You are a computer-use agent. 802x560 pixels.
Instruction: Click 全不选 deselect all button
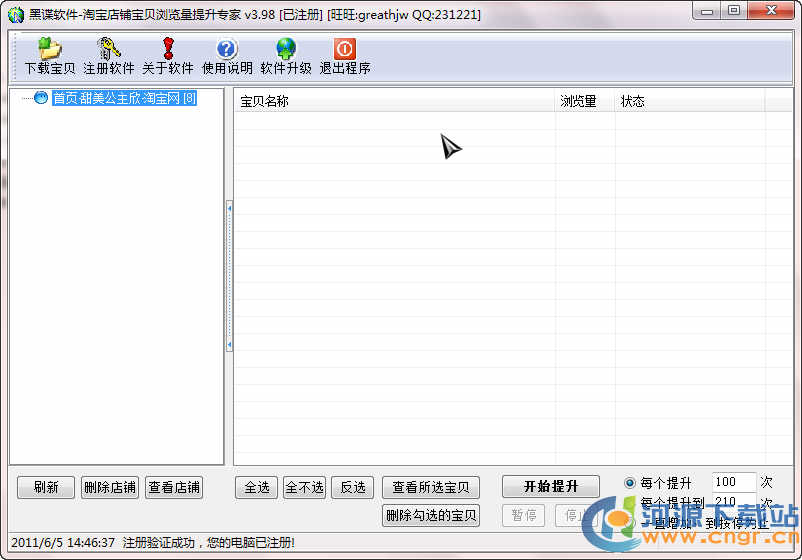click(x=304, y=487)
